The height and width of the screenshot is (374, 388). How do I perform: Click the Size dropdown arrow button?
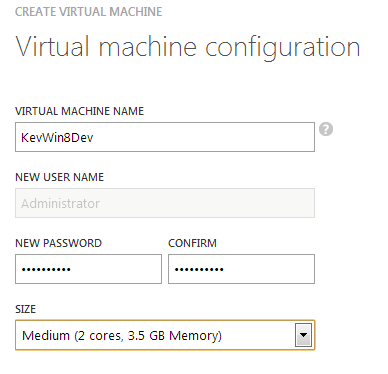(x=303, y=335)
